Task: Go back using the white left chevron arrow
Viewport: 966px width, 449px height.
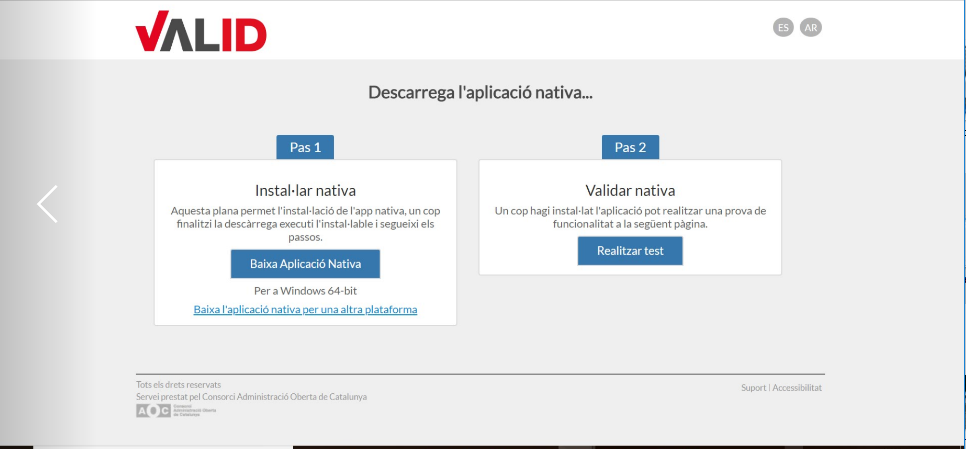Action: 47,204
